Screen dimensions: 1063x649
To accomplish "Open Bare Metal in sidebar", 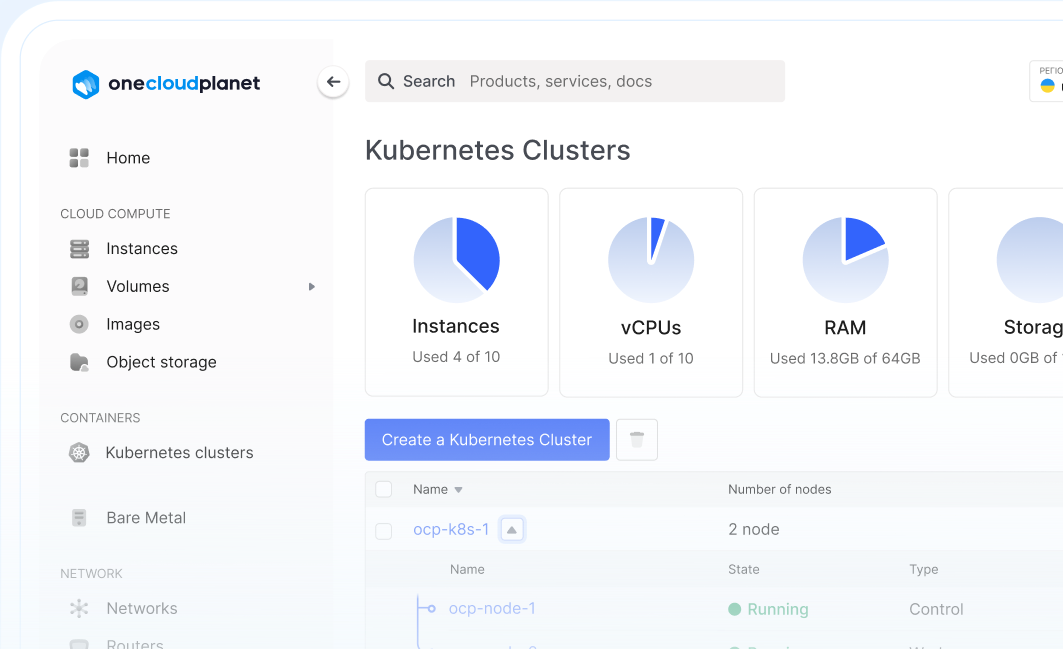I will (146, 518).
